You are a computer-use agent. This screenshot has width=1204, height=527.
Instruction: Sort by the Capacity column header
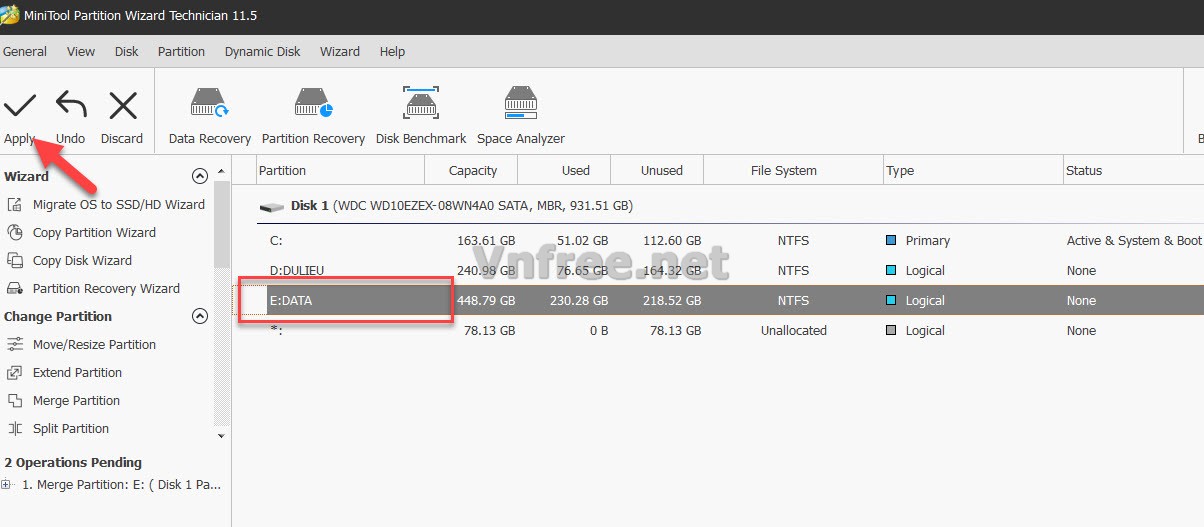point(473,171)
